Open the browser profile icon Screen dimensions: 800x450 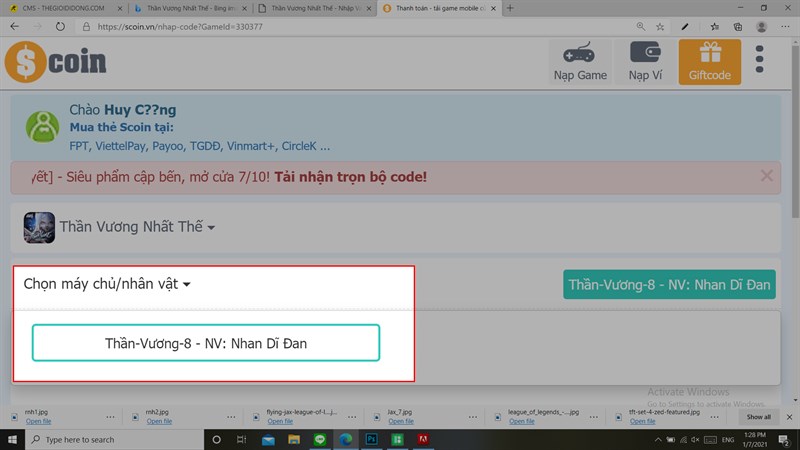tap(761, 27)
